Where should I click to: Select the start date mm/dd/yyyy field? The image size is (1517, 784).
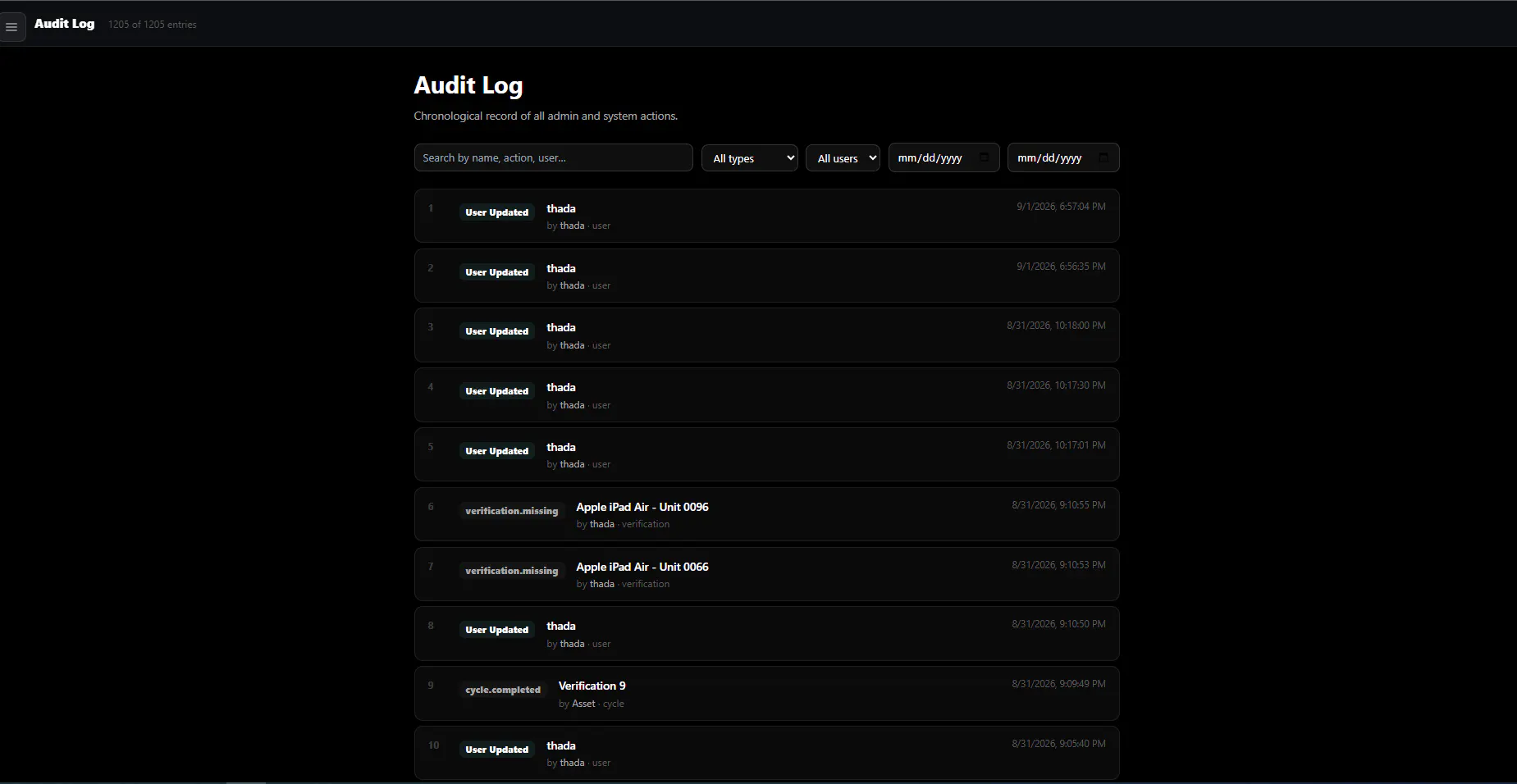pyautogui.click(x=944, y=157)
